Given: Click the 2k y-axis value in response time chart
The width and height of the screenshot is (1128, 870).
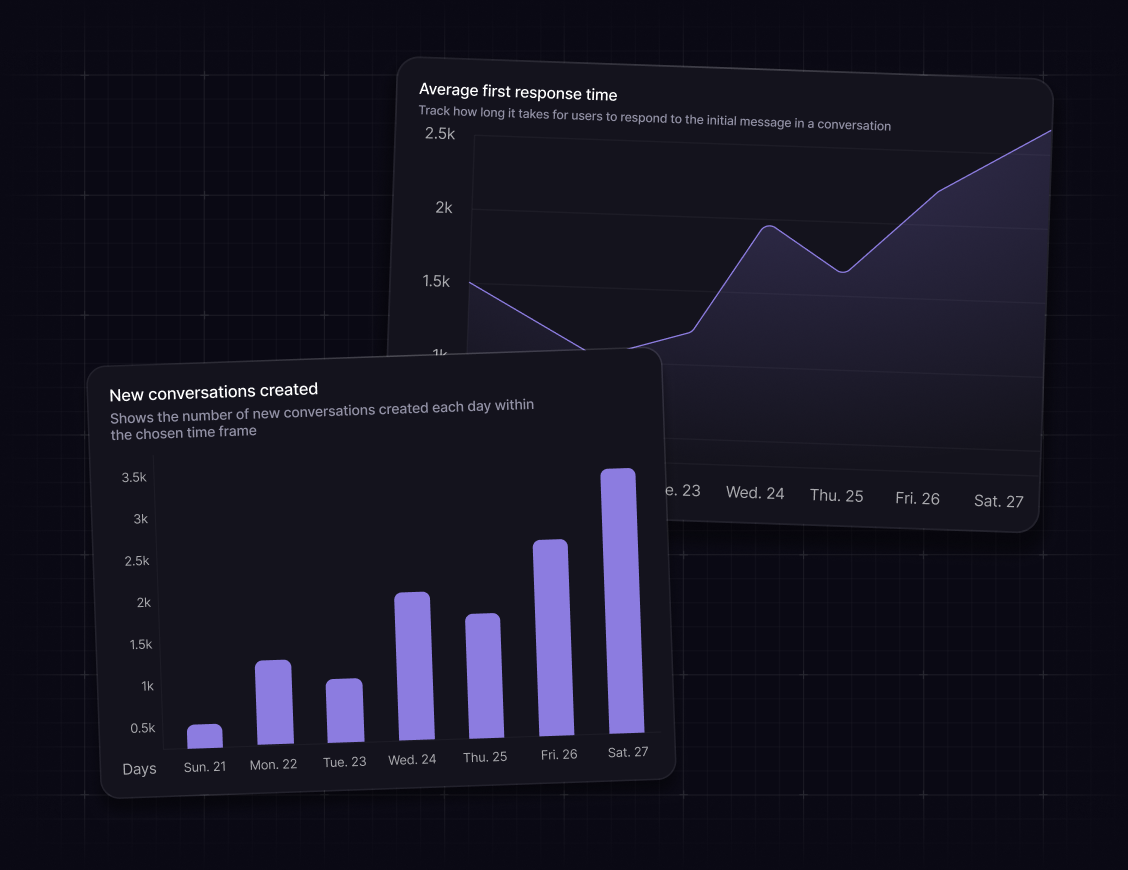Looking at the screenshot, I should [444, 207].
